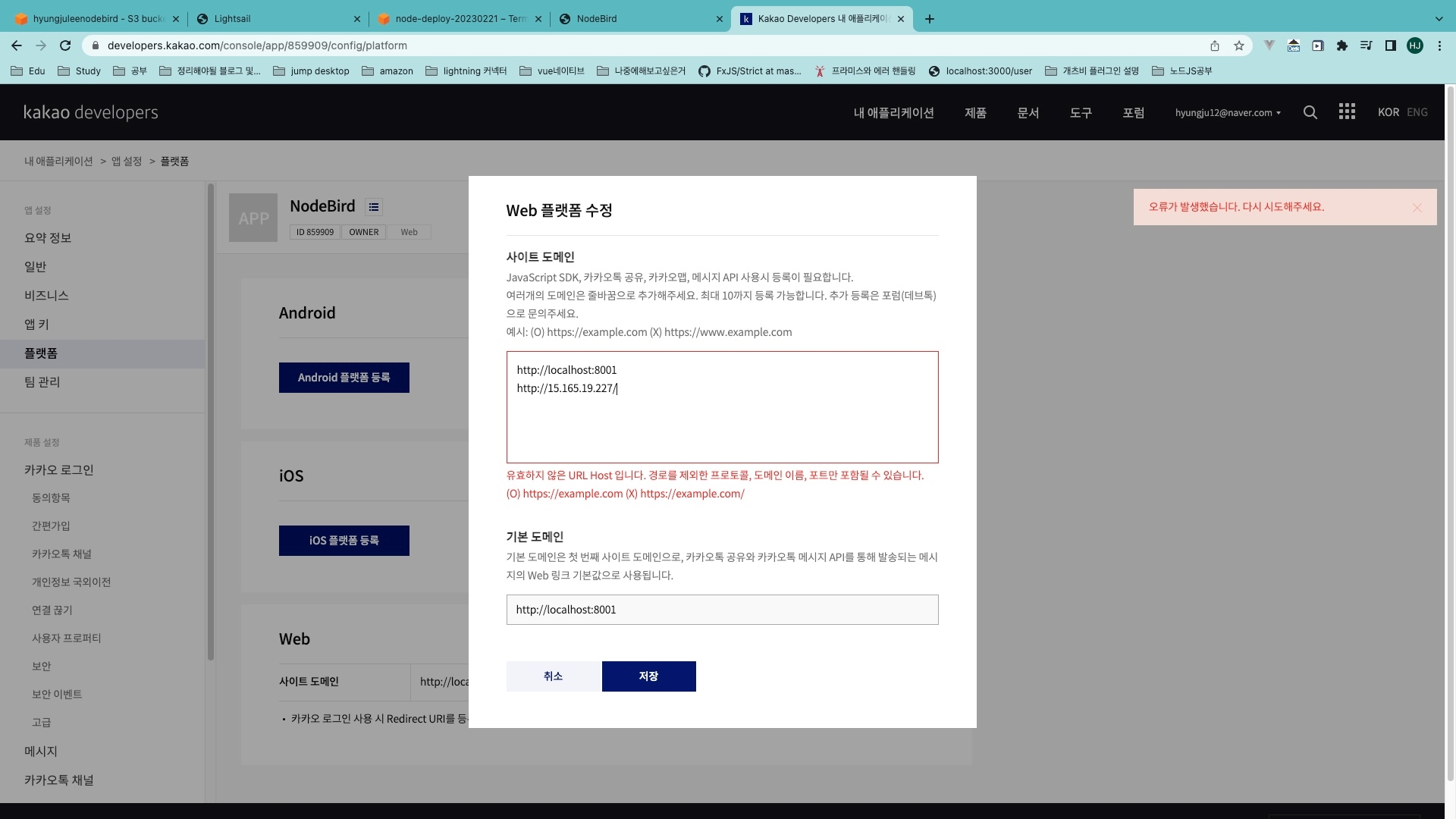The height and width of the screenshot is (819, 1456).
Task: Open 팀 관리 in sidebar
Action: pyautogui.click(x=42, y=382)
